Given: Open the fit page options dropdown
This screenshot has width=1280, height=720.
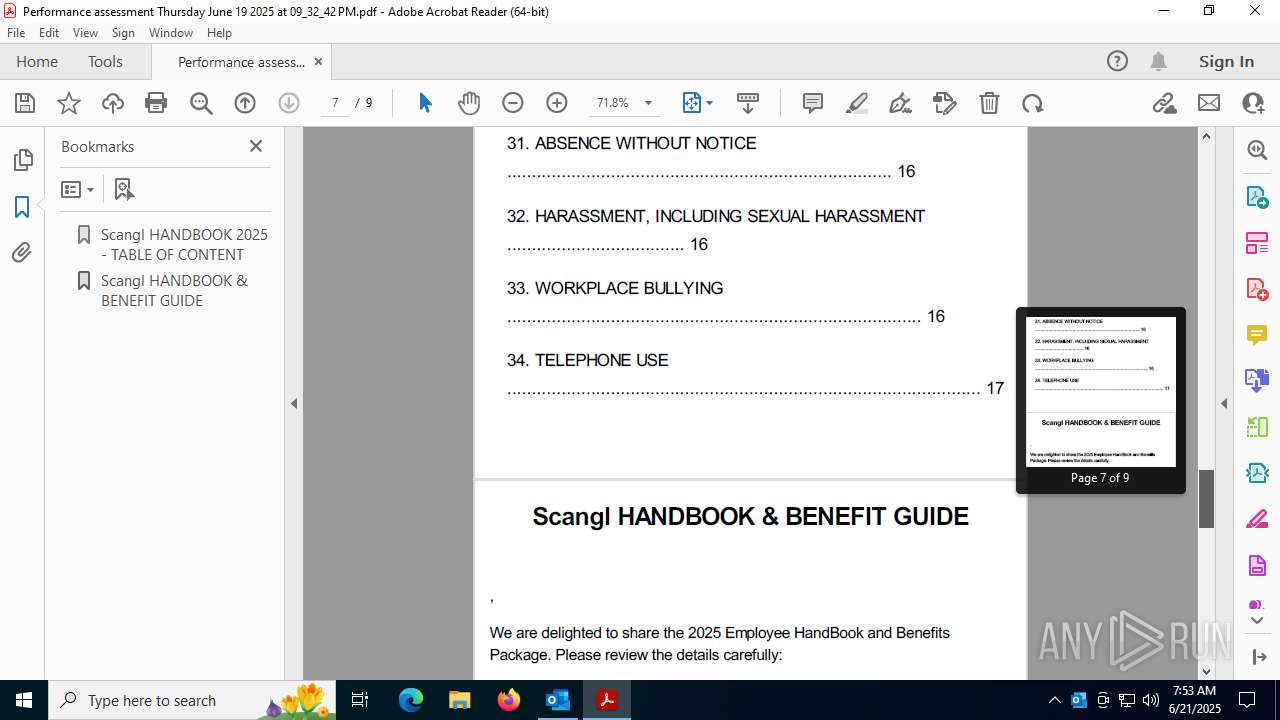Looking at the screenshot, I should pos(697,103).
